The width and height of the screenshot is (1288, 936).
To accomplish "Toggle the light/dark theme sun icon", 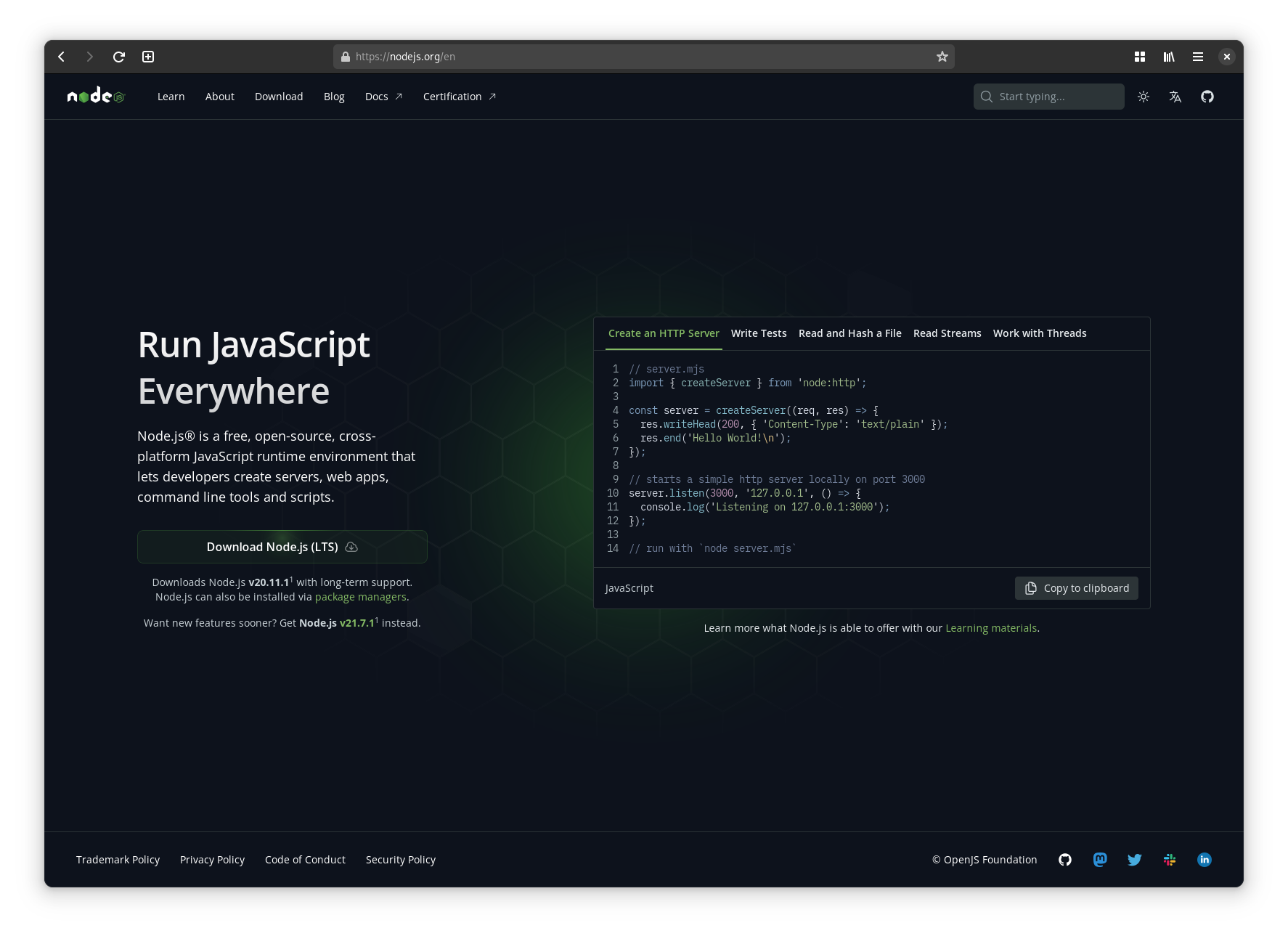I will click(1144, 97).
